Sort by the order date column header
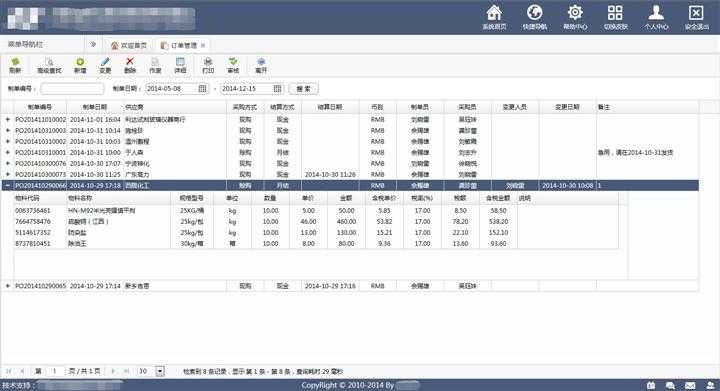Screen dimensions: 720x391 click(x=95, y=107)
